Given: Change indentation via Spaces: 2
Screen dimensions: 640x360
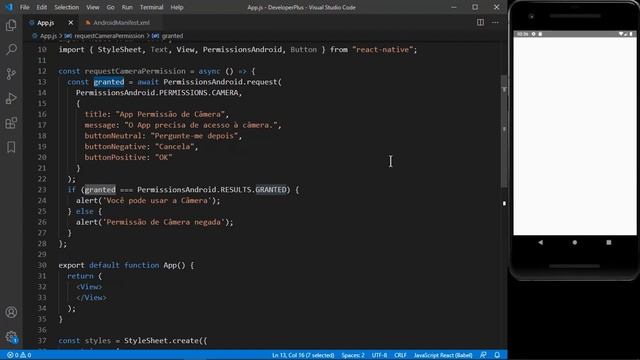Looking at the screenshot, I should [353, 355].
